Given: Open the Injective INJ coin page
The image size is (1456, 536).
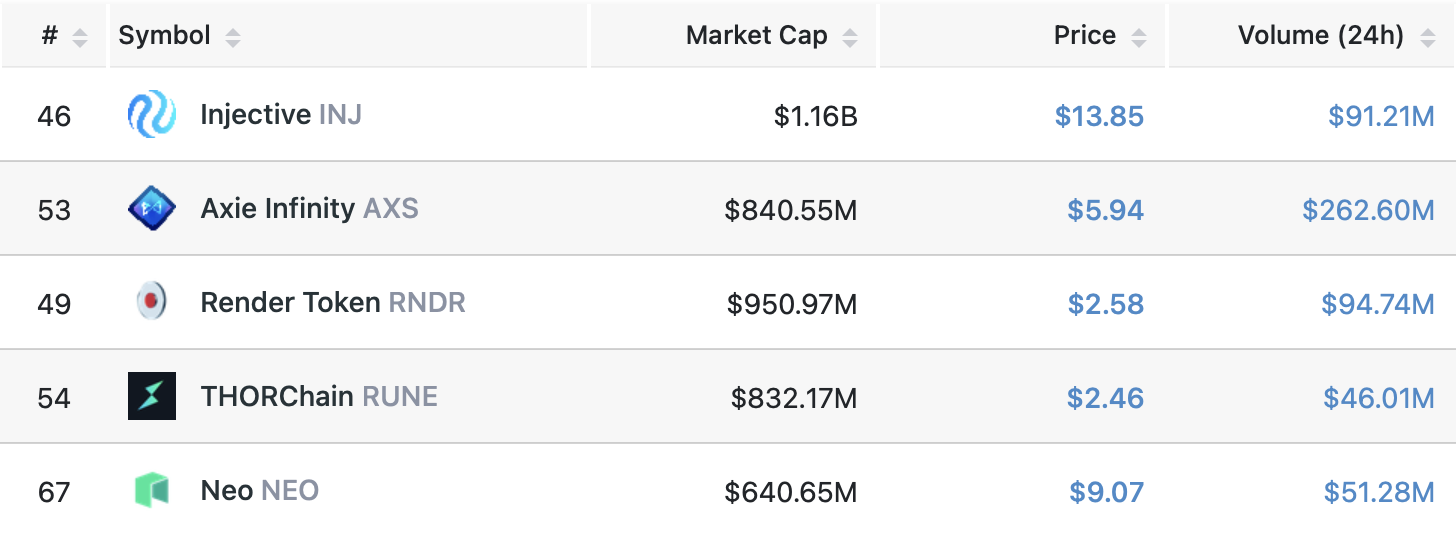Looking at the screenshot, I should [x=280, y=115].
